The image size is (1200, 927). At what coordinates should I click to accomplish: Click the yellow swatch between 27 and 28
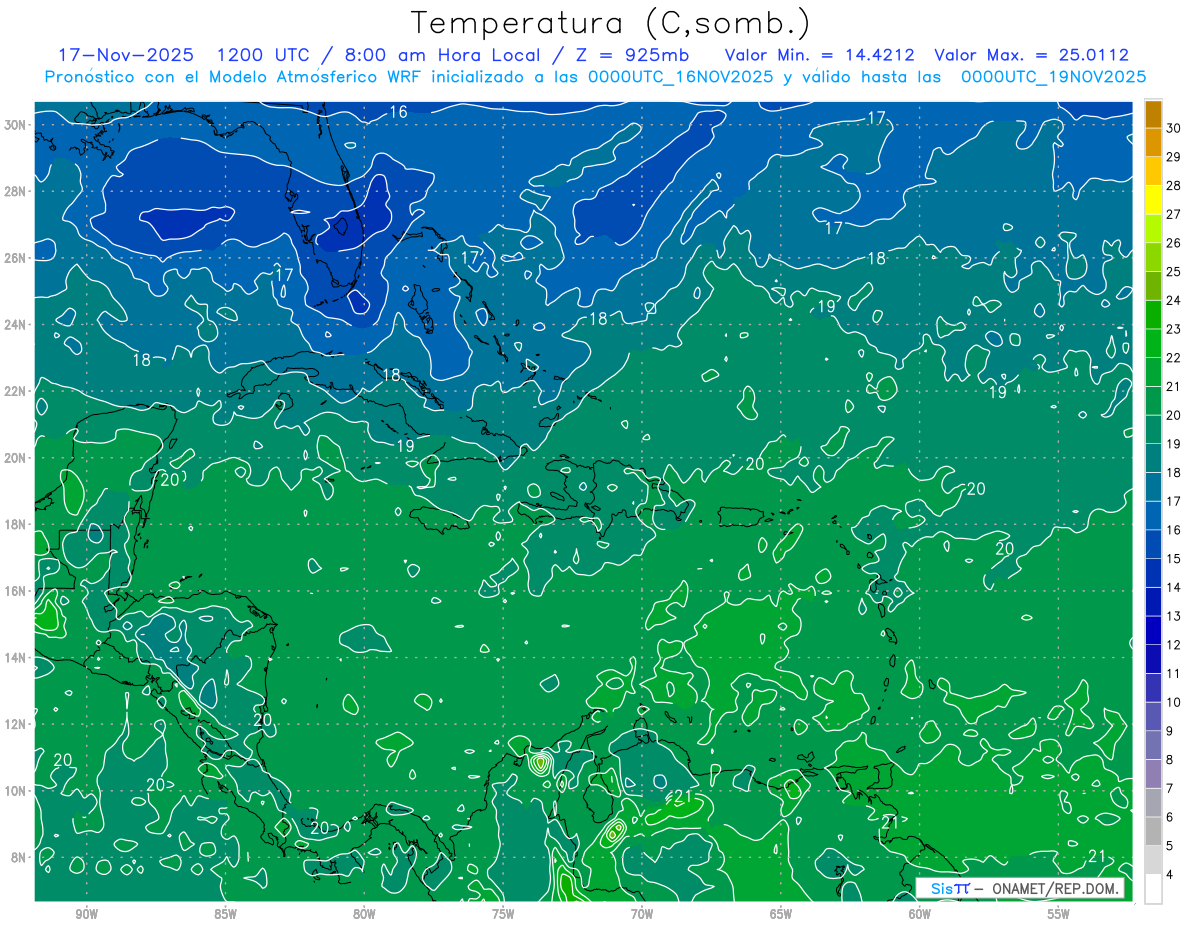tap(1153, 200)
